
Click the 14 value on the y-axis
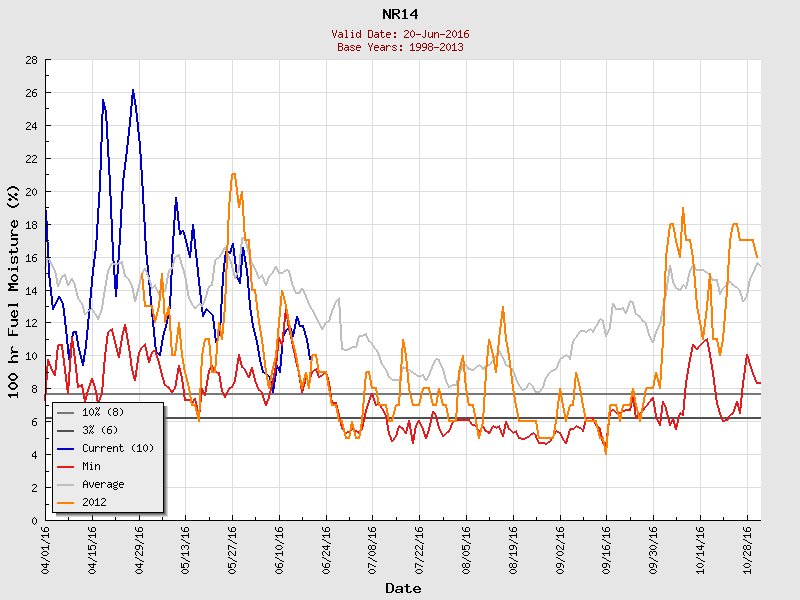coord(31,290)
